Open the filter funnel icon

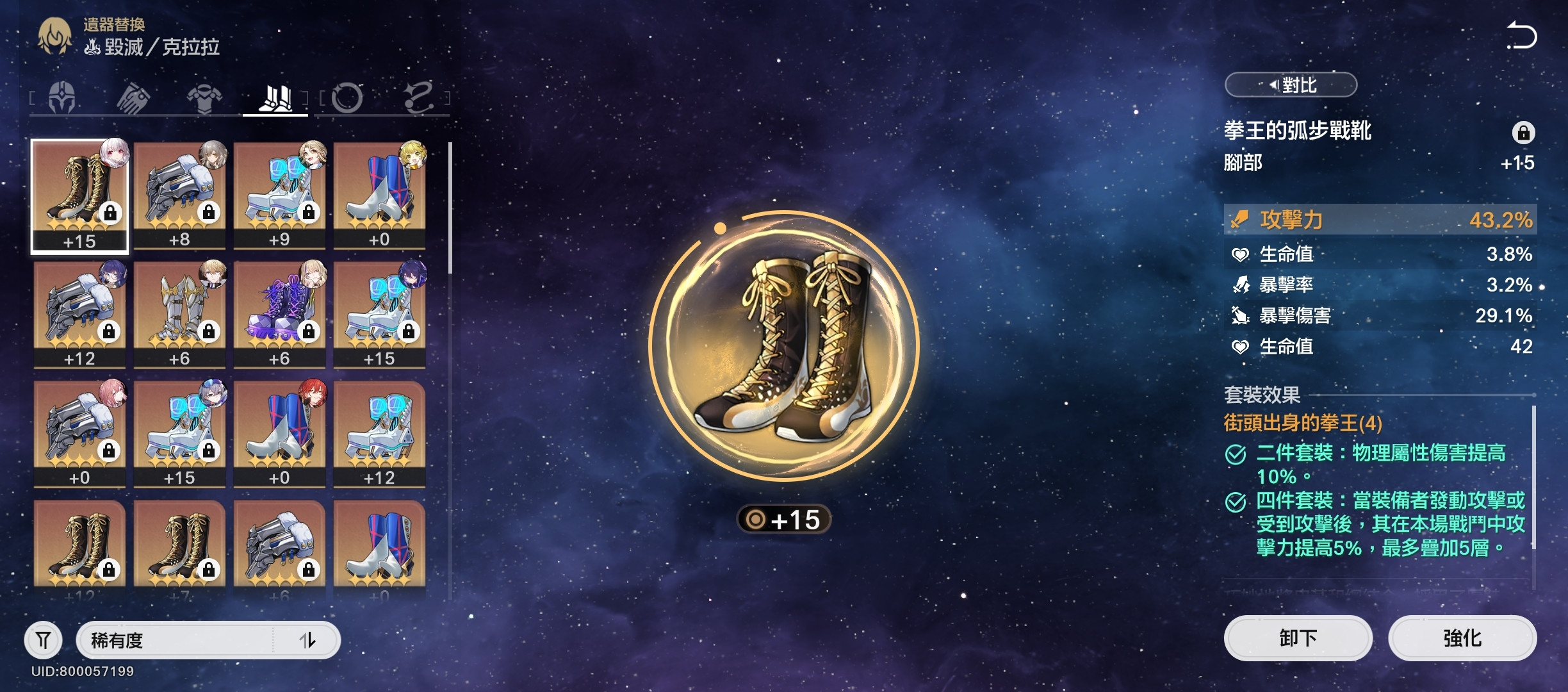[43, 639]
